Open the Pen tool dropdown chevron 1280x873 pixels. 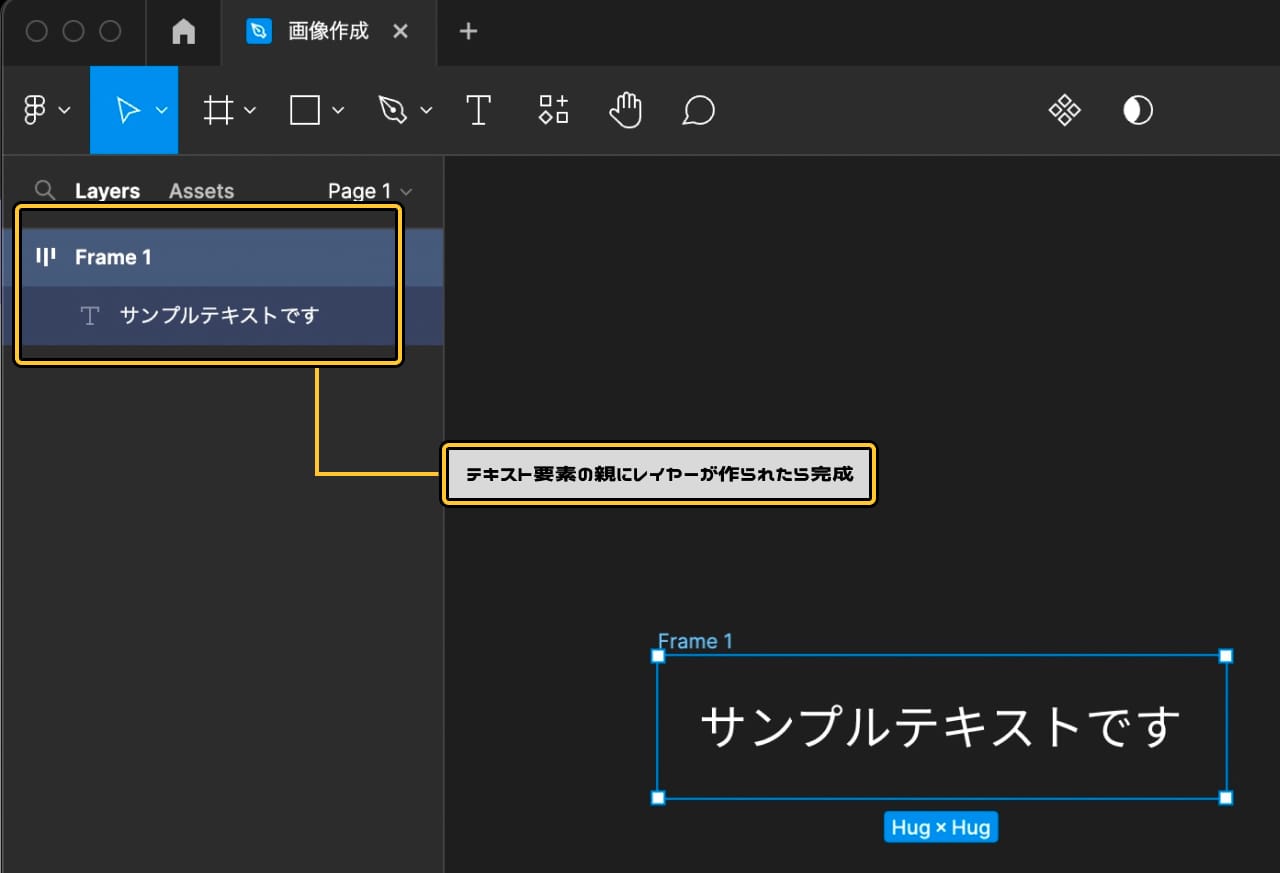(426, 110)
